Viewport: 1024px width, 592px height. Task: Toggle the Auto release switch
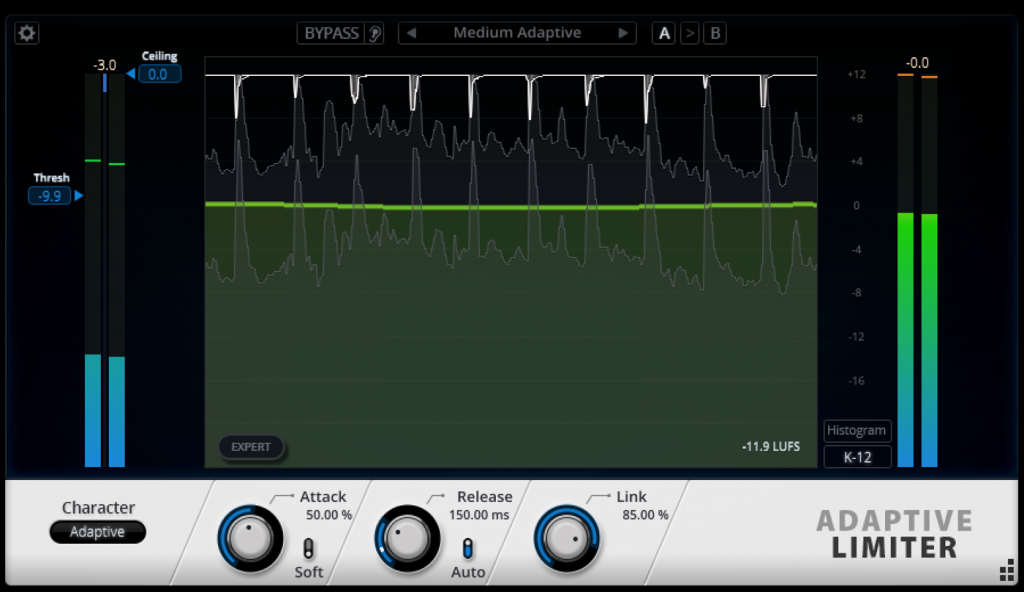point(468,548)
